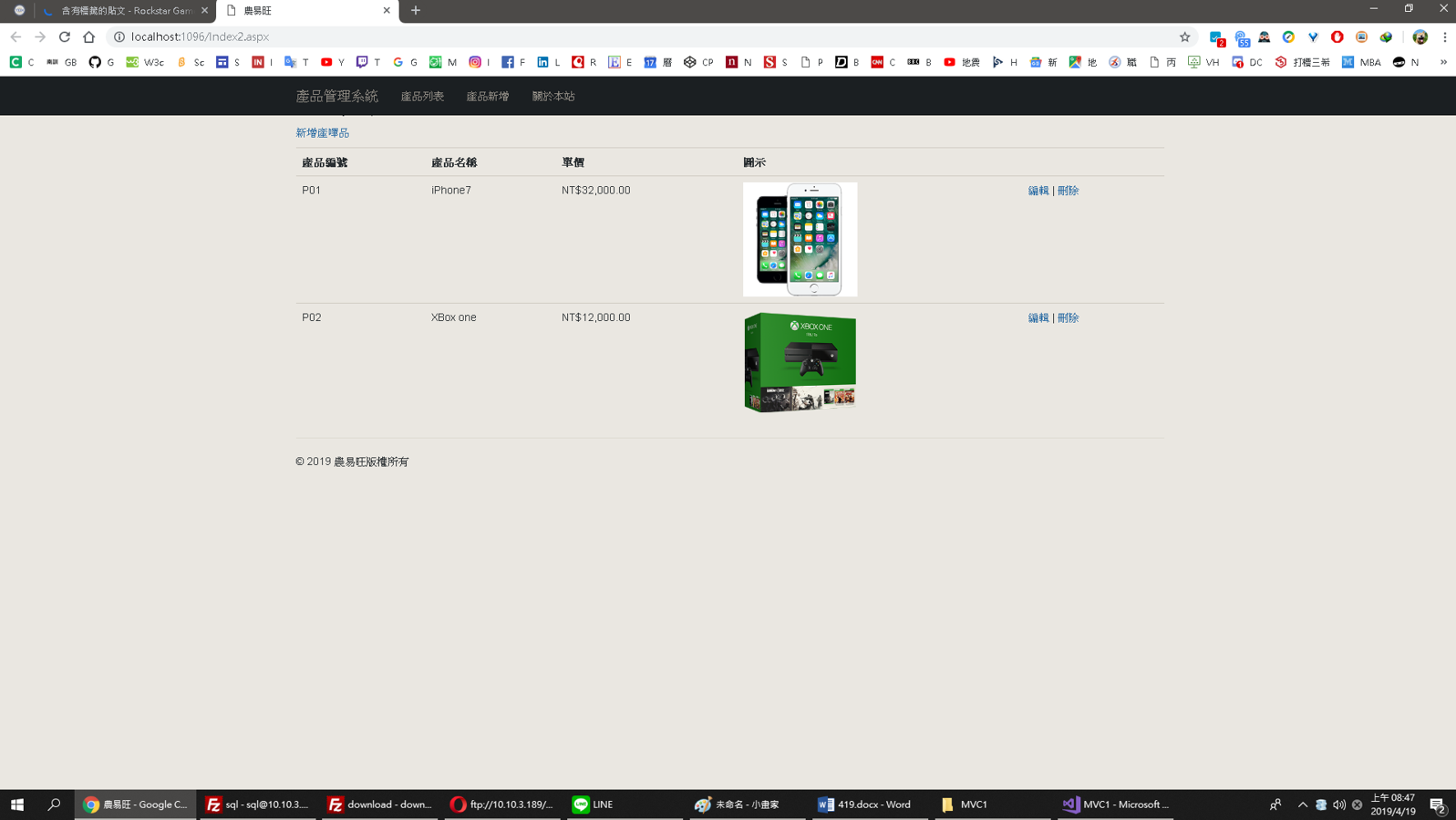Select the 農易旺 browser tab
This screenshot has height=820, width=1456.
click(308, 10)
